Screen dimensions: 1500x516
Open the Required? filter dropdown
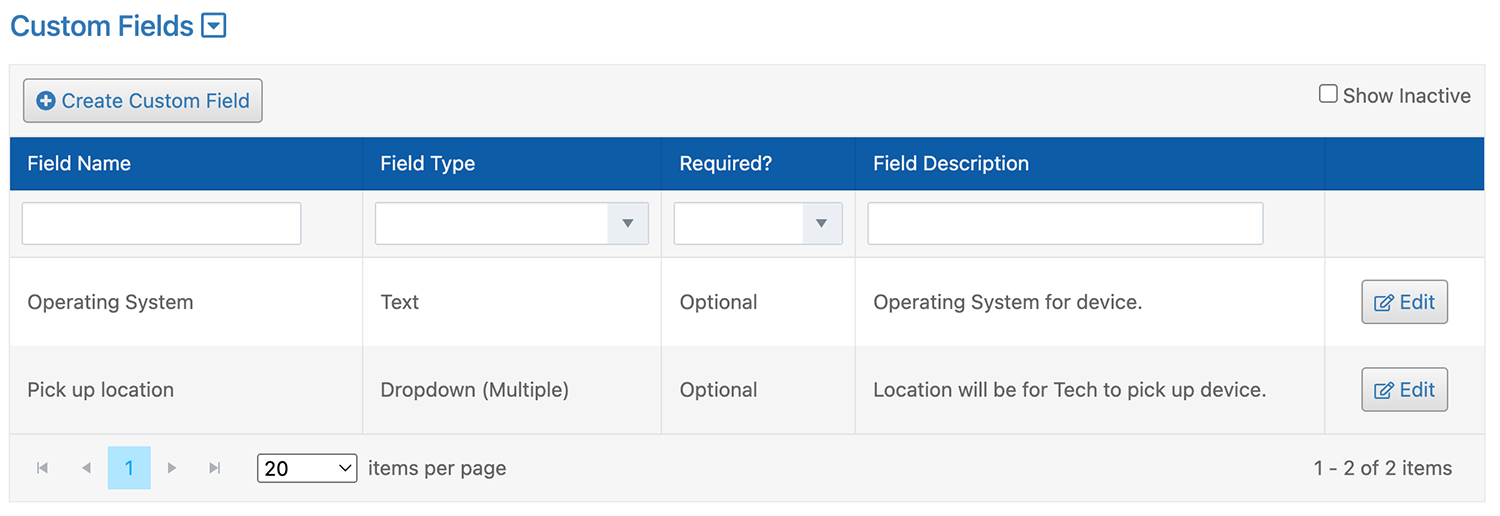(x=758, y=224)
